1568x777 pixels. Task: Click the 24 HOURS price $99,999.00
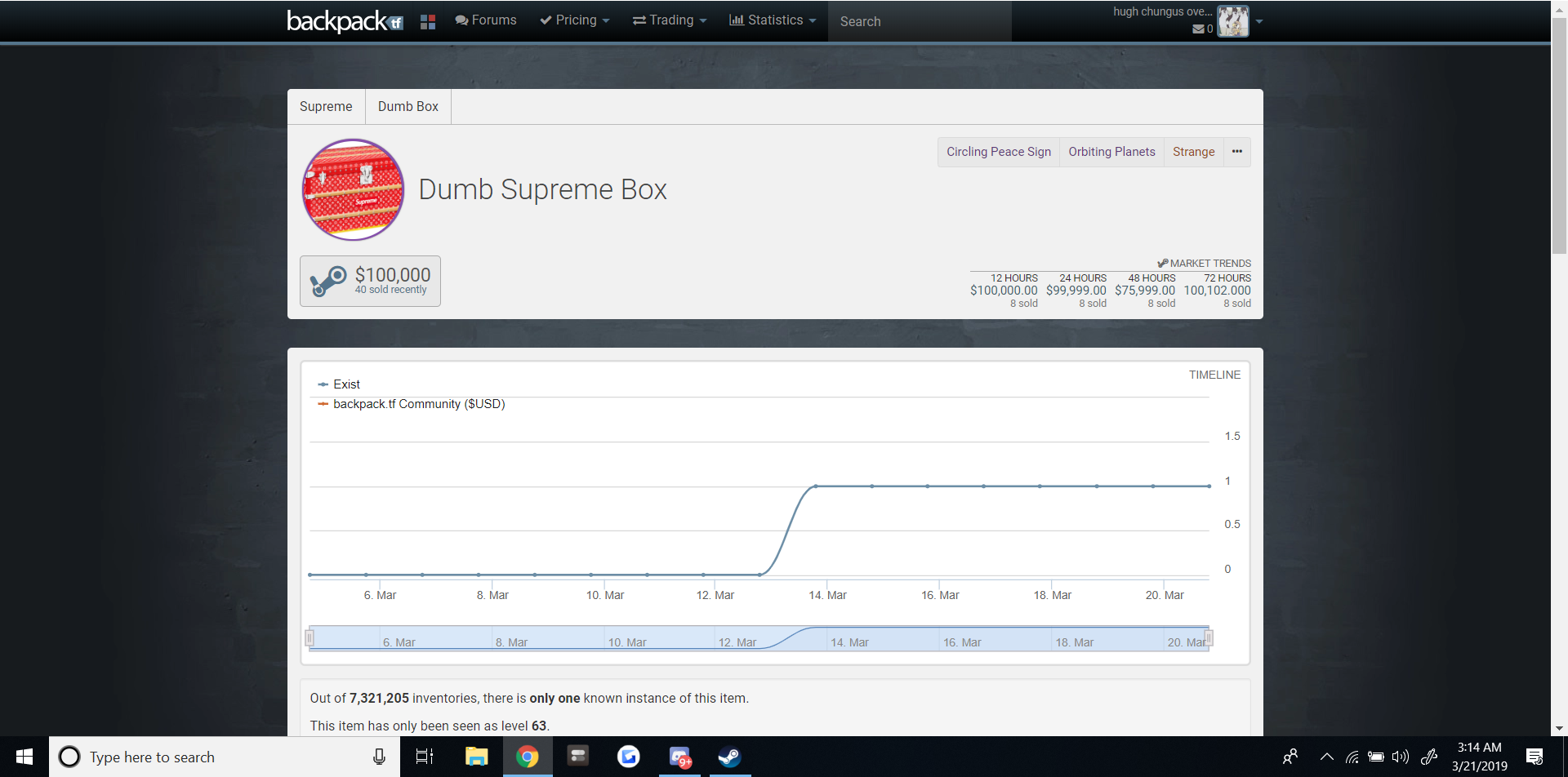point(1076,291)
